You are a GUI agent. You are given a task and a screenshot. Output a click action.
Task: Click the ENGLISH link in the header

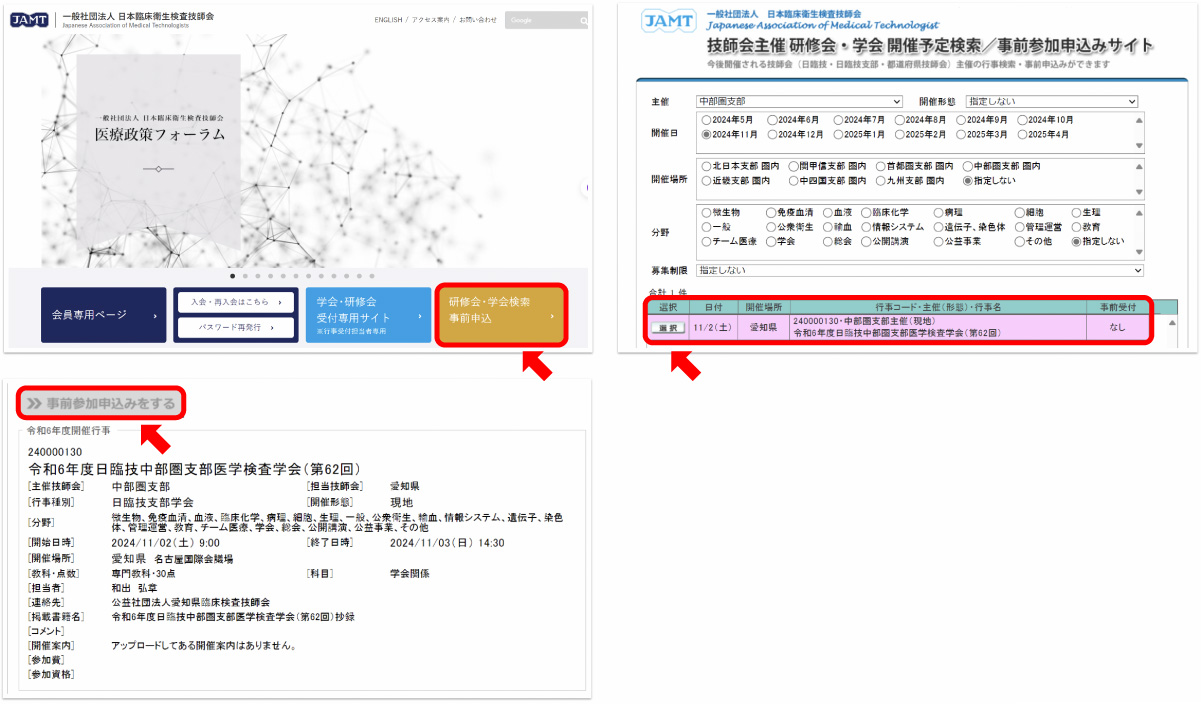(389, 20)
